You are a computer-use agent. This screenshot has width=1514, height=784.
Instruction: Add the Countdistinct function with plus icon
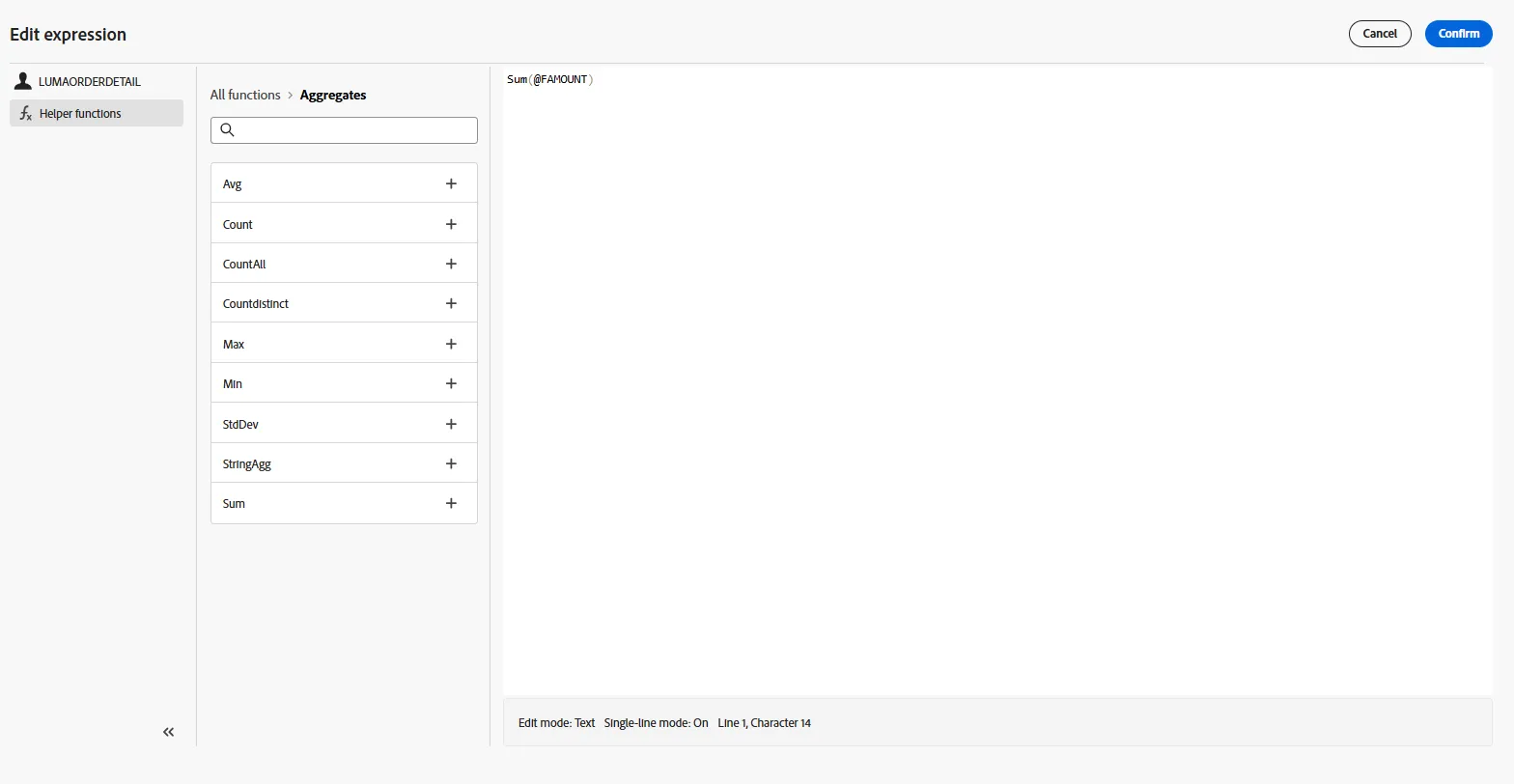pyautogui.click(x=451, y=303)
